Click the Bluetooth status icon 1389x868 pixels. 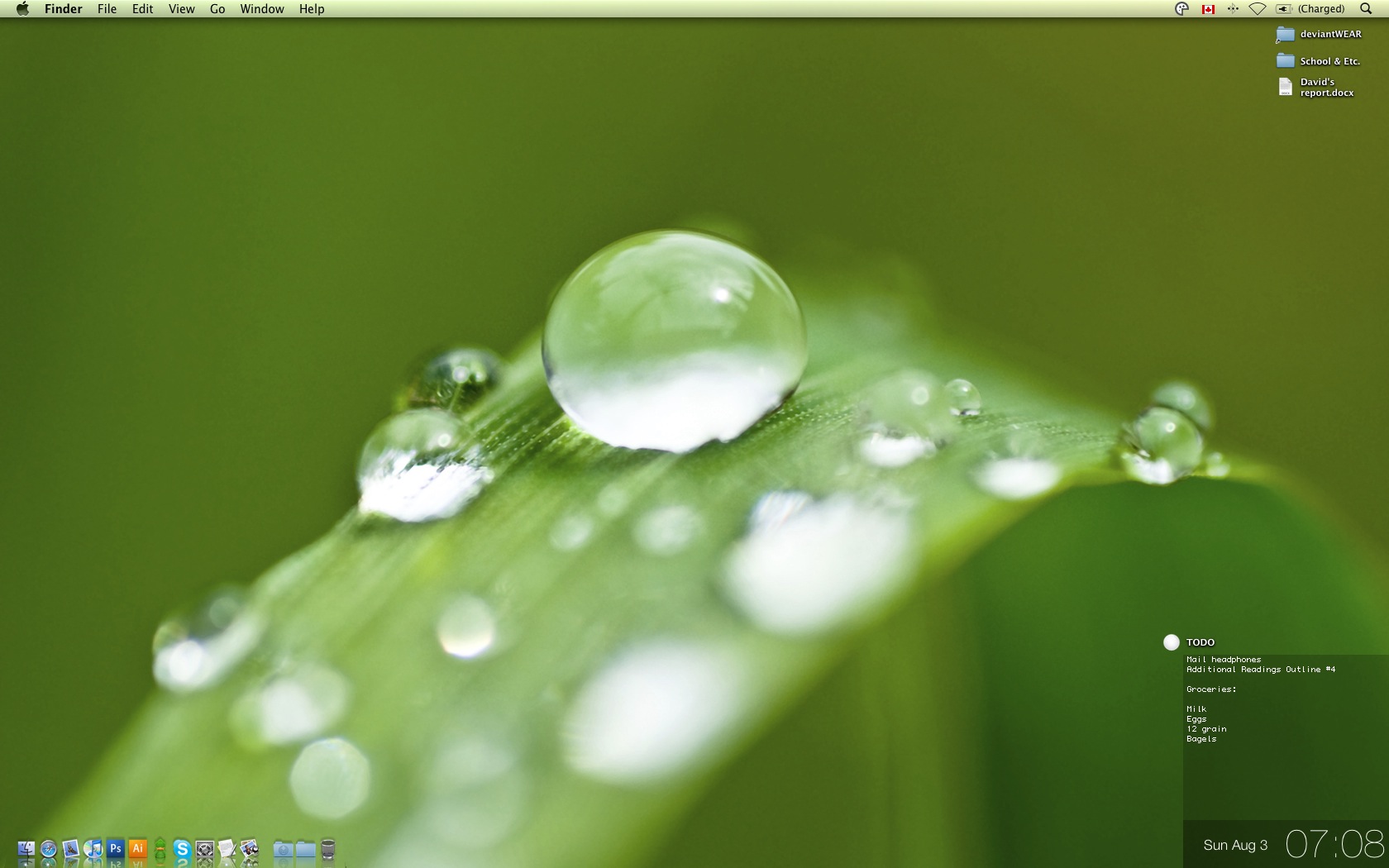pyautogui.click(x=1233, y=9)
